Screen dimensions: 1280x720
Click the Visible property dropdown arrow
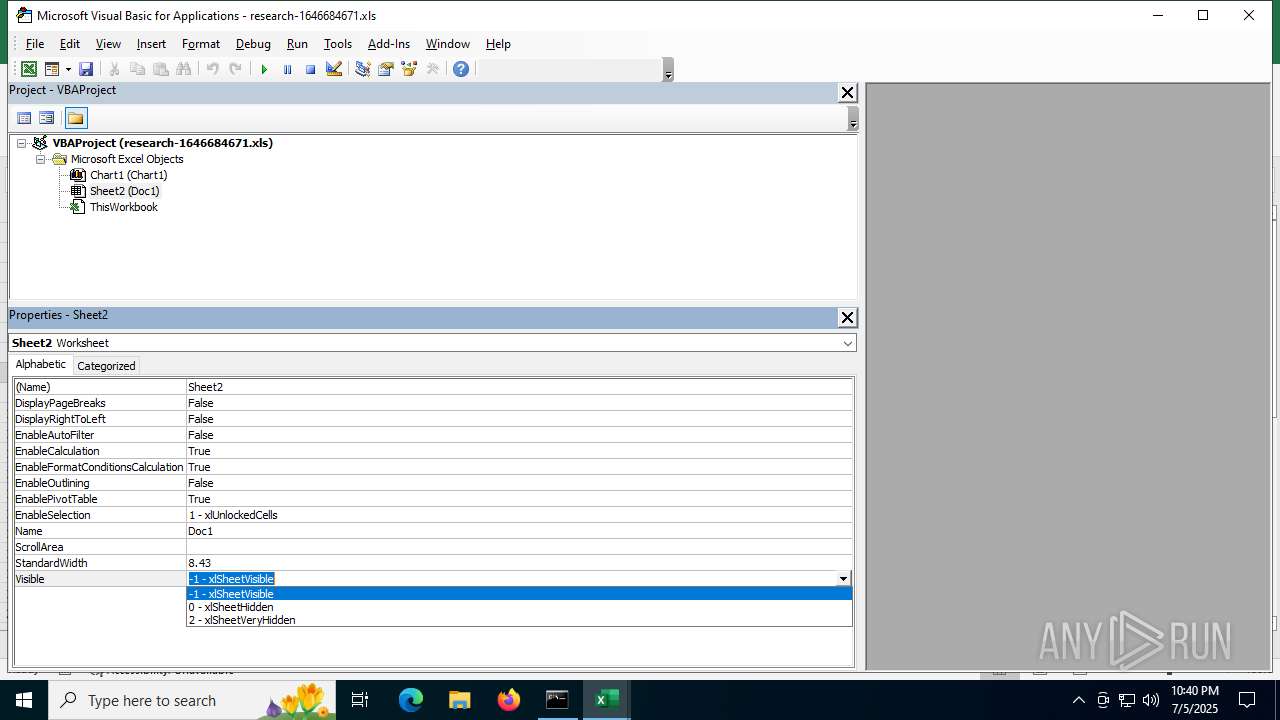coord(843,579)
